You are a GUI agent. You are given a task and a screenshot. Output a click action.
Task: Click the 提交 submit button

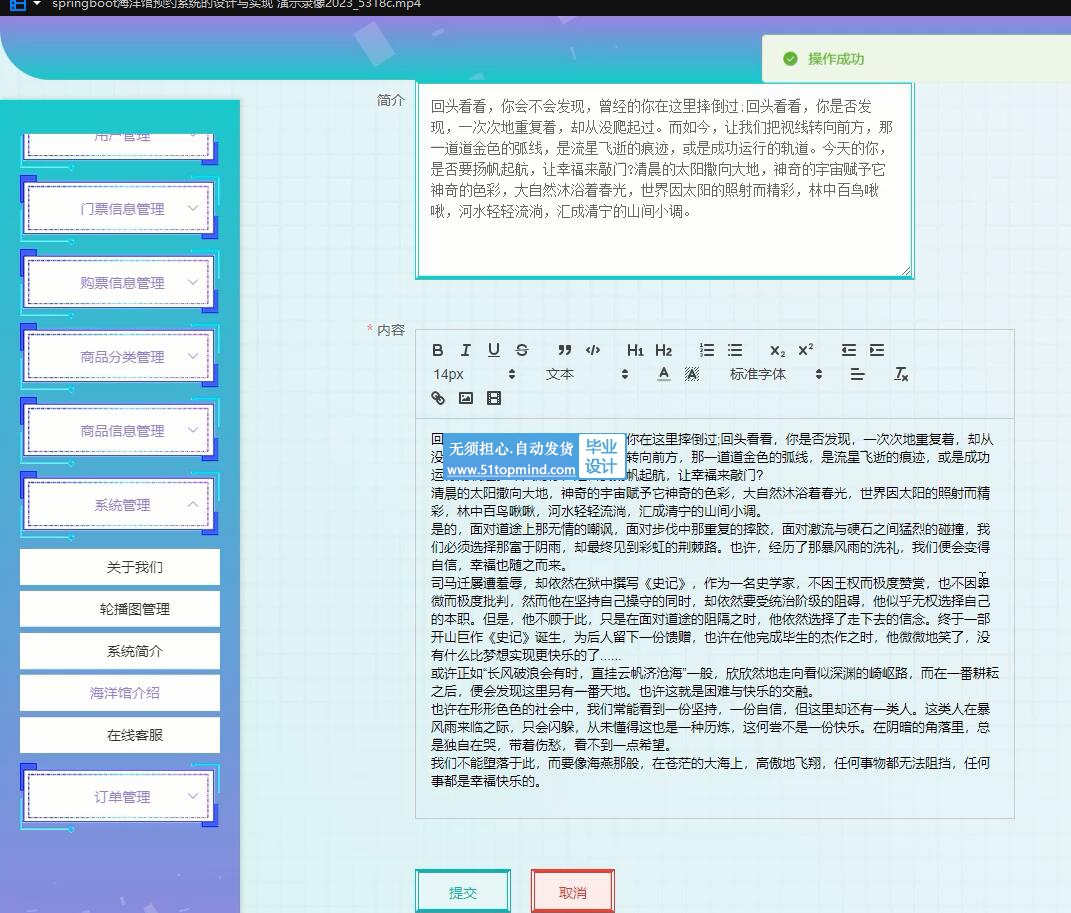tap(463, 892)
